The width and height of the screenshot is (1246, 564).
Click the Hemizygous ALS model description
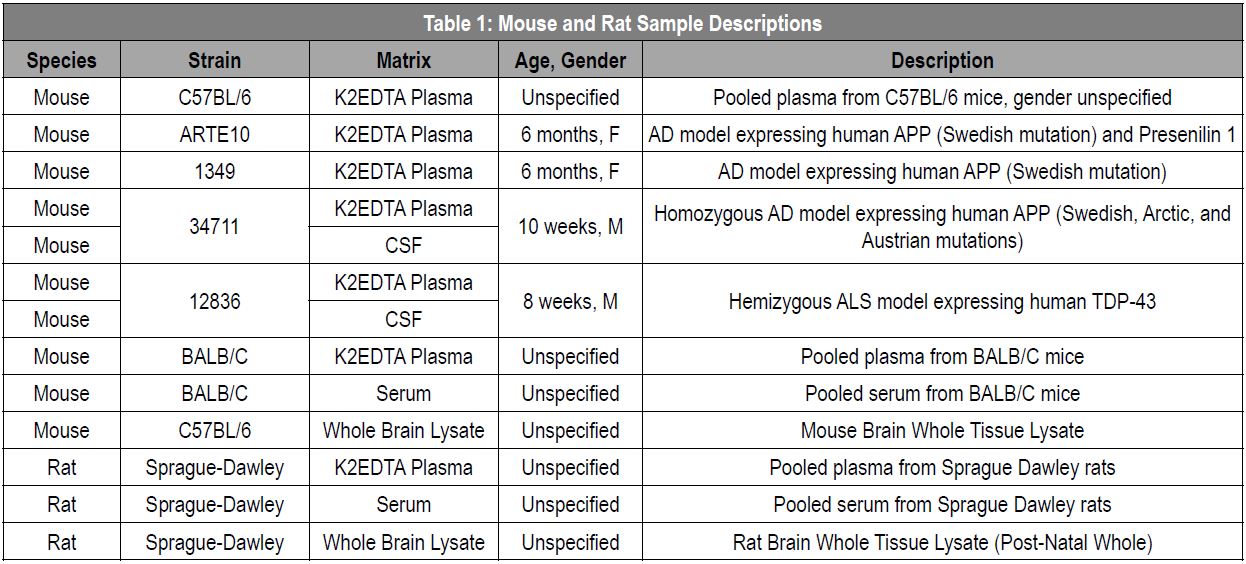(x=942, y=301)
